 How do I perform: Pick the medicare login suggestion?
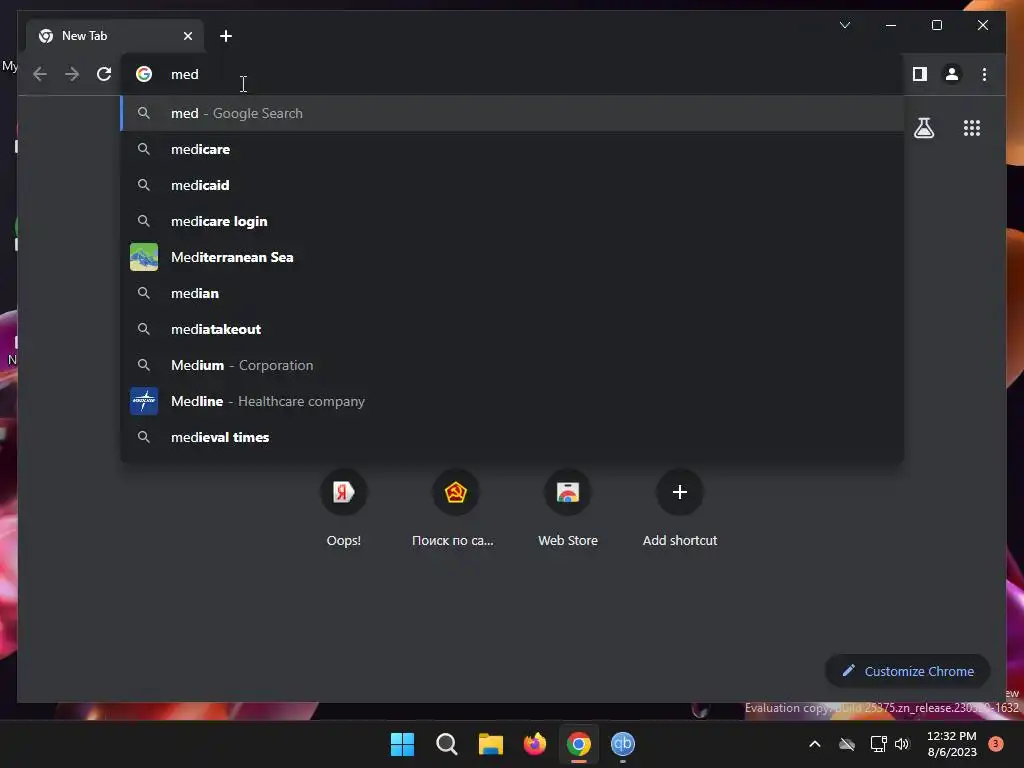click(x=512, y=221)
